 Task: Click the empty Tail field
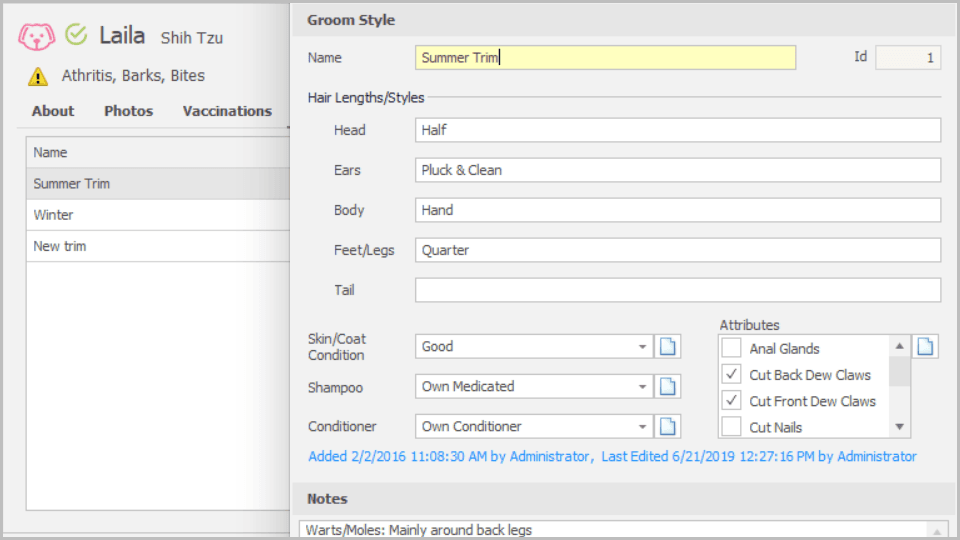678,290
